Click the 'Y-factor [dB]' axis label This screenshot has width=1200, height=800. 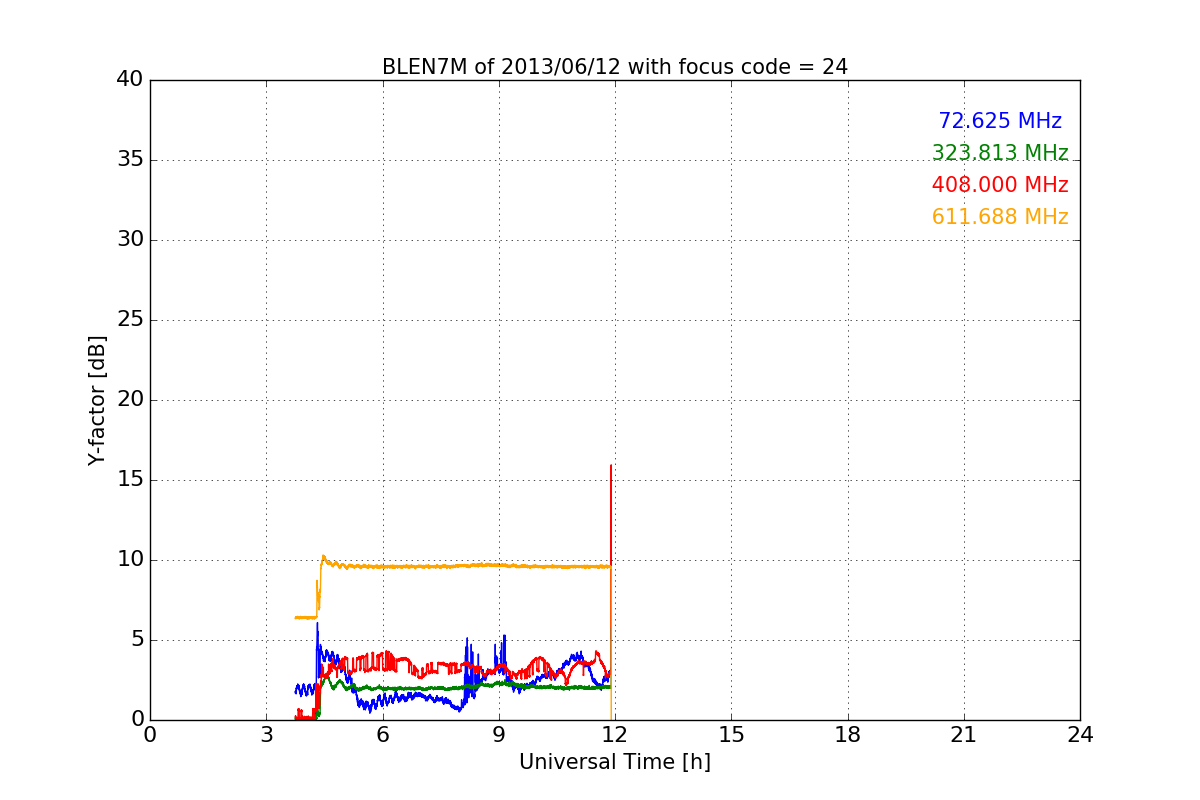pyautogui.click(x=97, y=400)
